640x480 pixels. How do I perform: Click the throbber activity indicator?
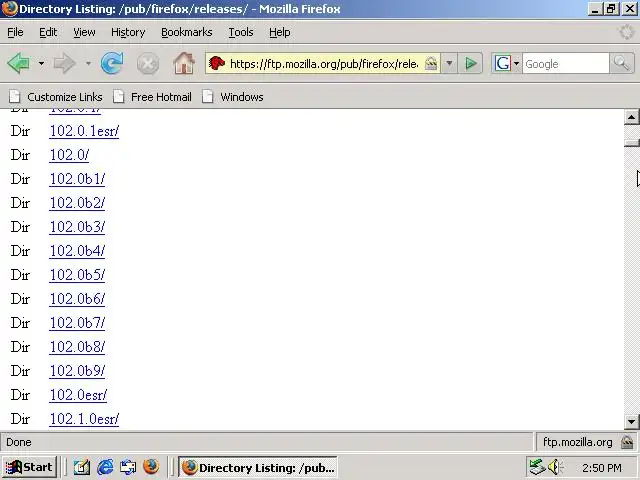coord(626,32)
